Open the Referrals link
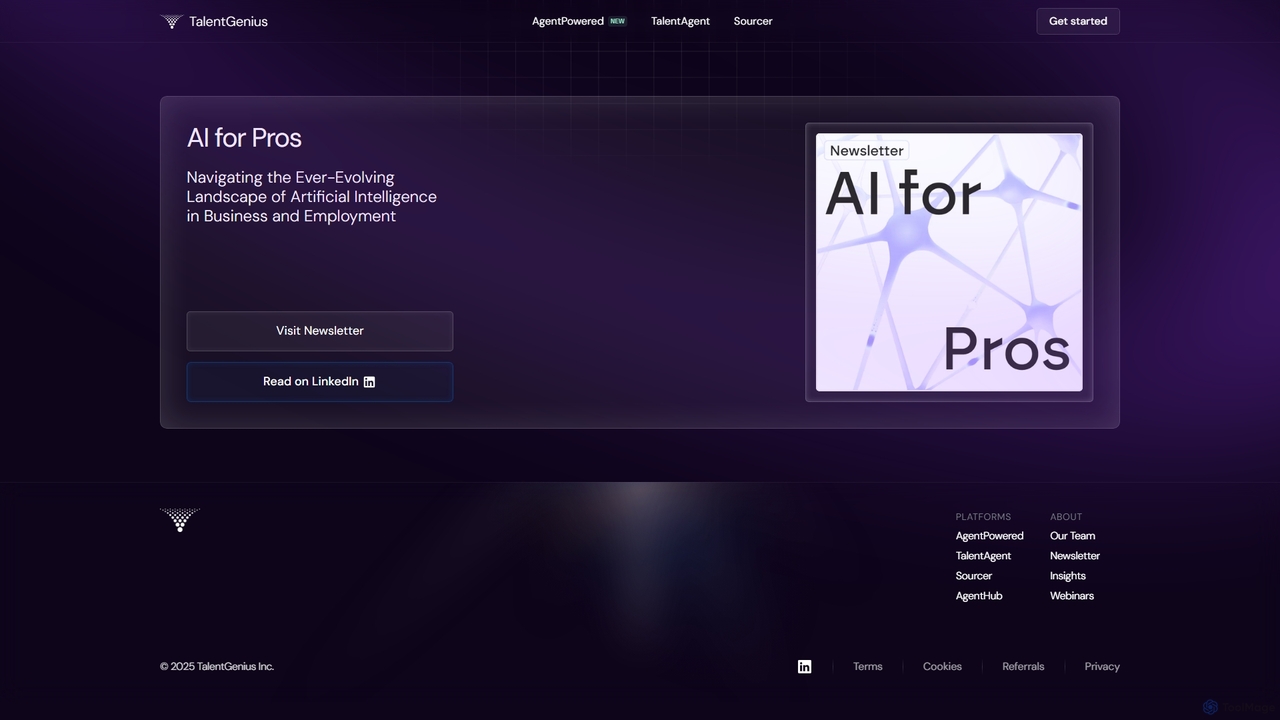The width and height of the screenshot is (1280, 720). point(1023,667)
